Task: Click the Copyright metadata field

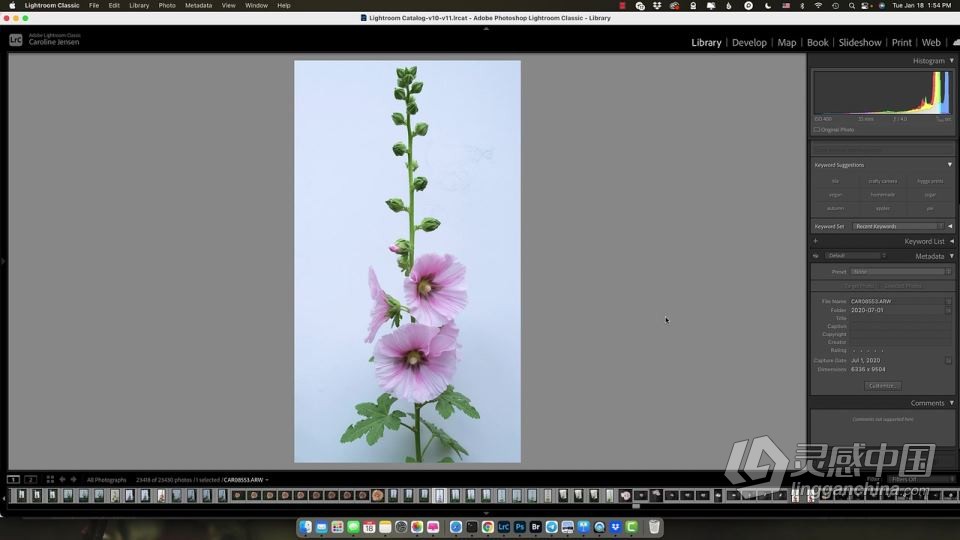Action: (901, 334)
